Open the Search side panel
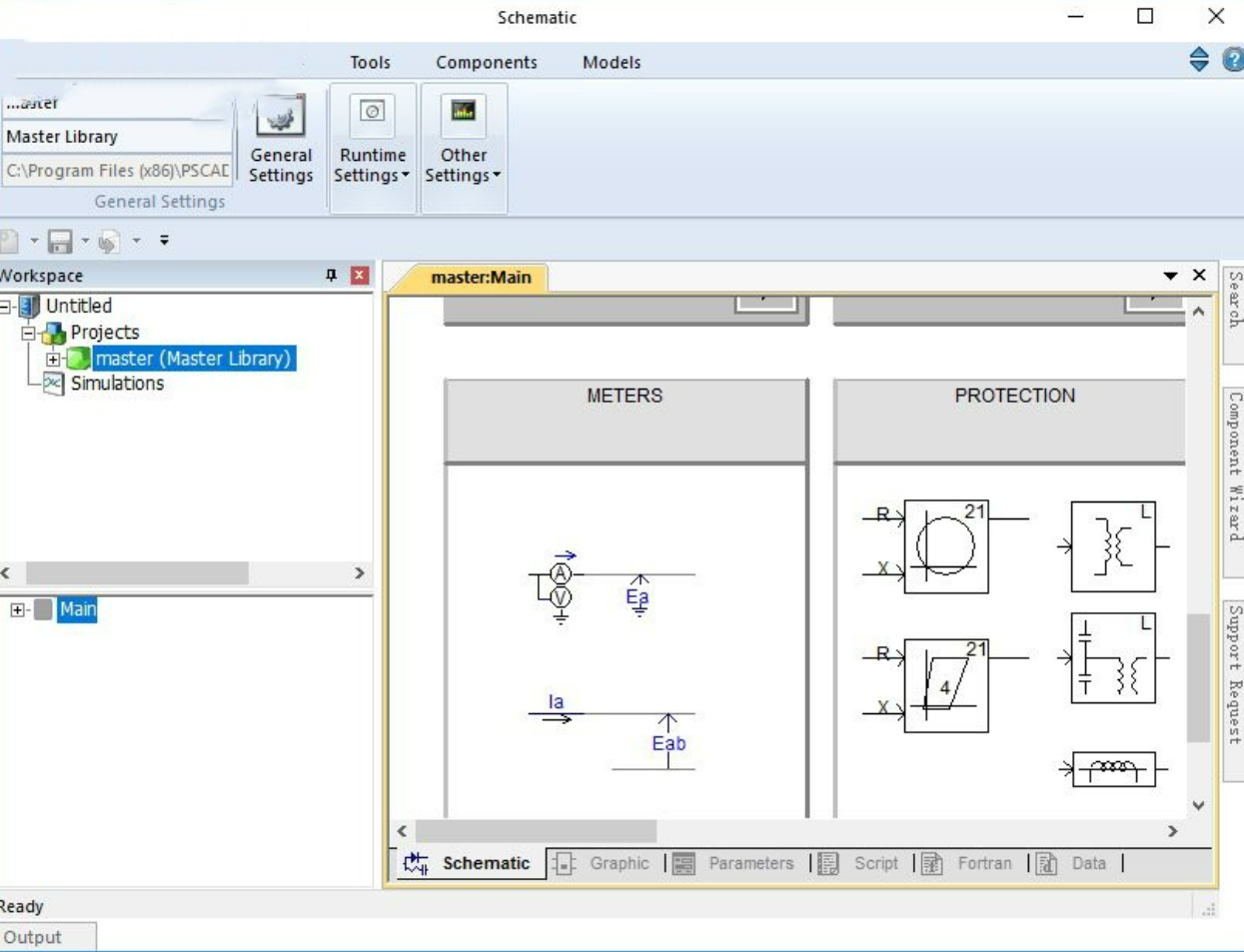The height and width of the screenshot is (952, 1244). point(1234,313)
